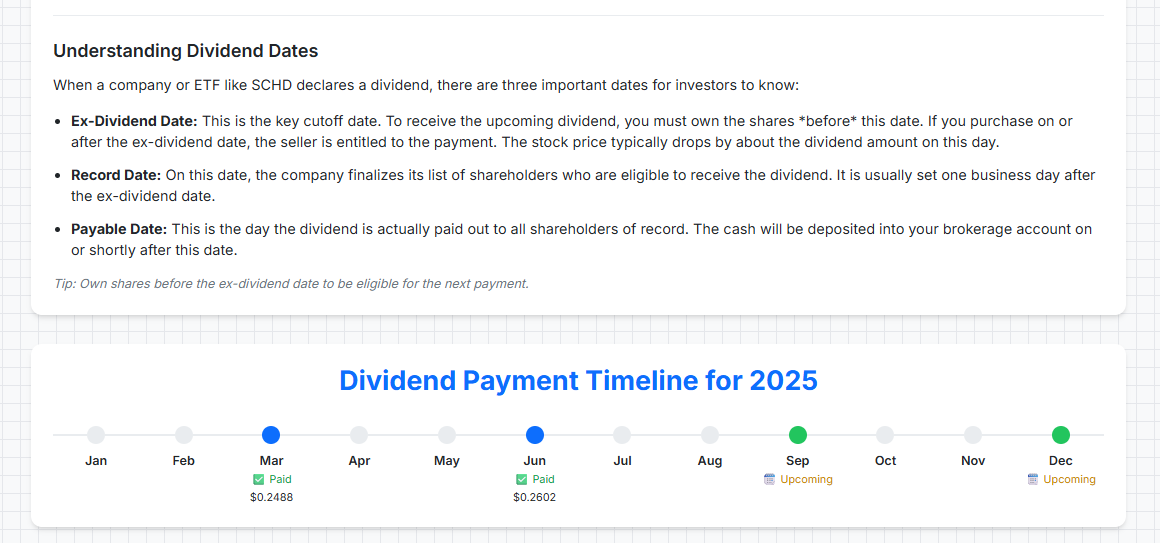Click the Mar month label
Viewport: 1160px width, 543px height.
(272, 461)
